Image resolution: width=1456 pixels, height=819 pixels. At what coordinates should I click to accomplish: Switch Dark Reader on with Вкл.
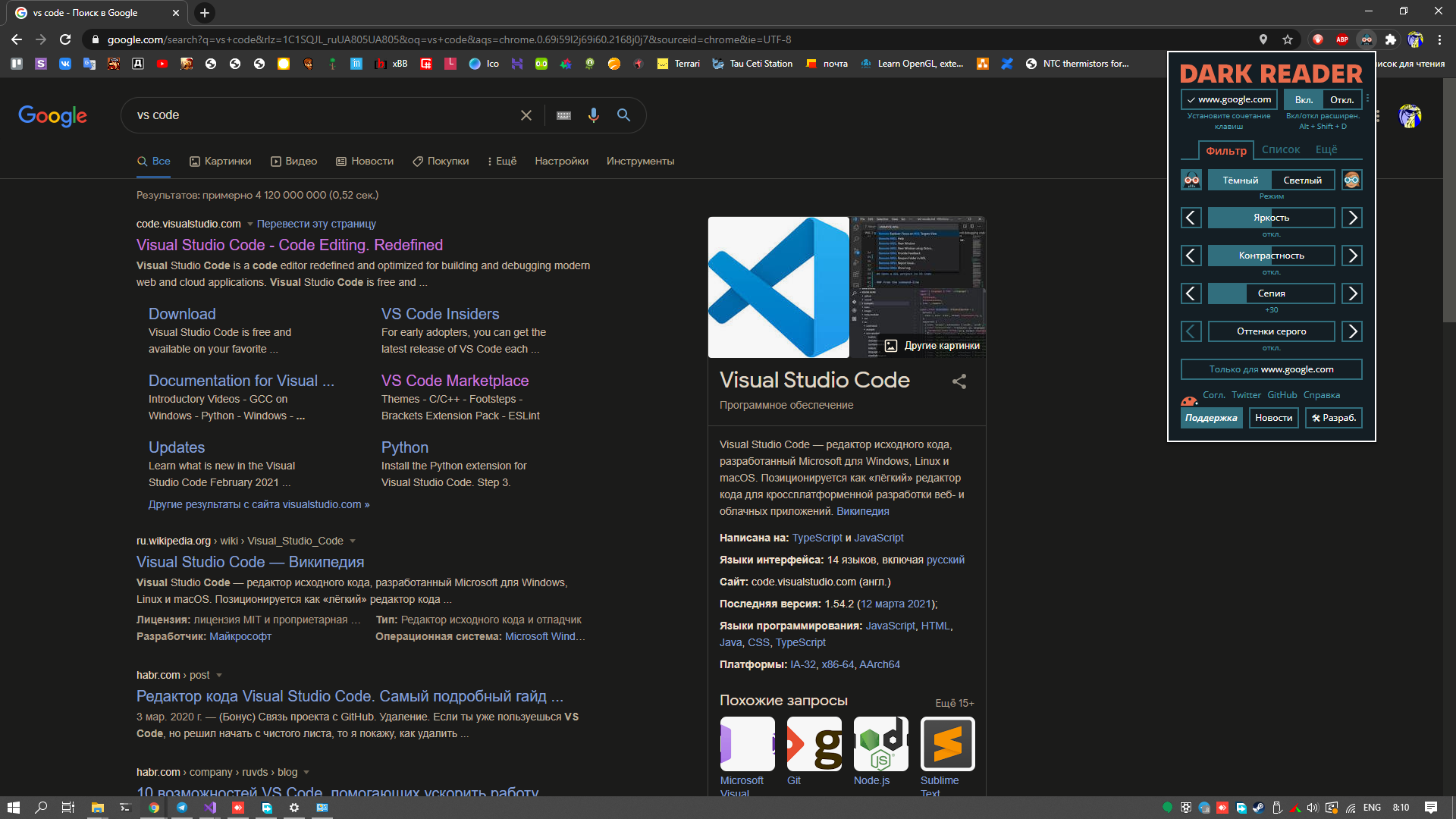[1304, 99]
